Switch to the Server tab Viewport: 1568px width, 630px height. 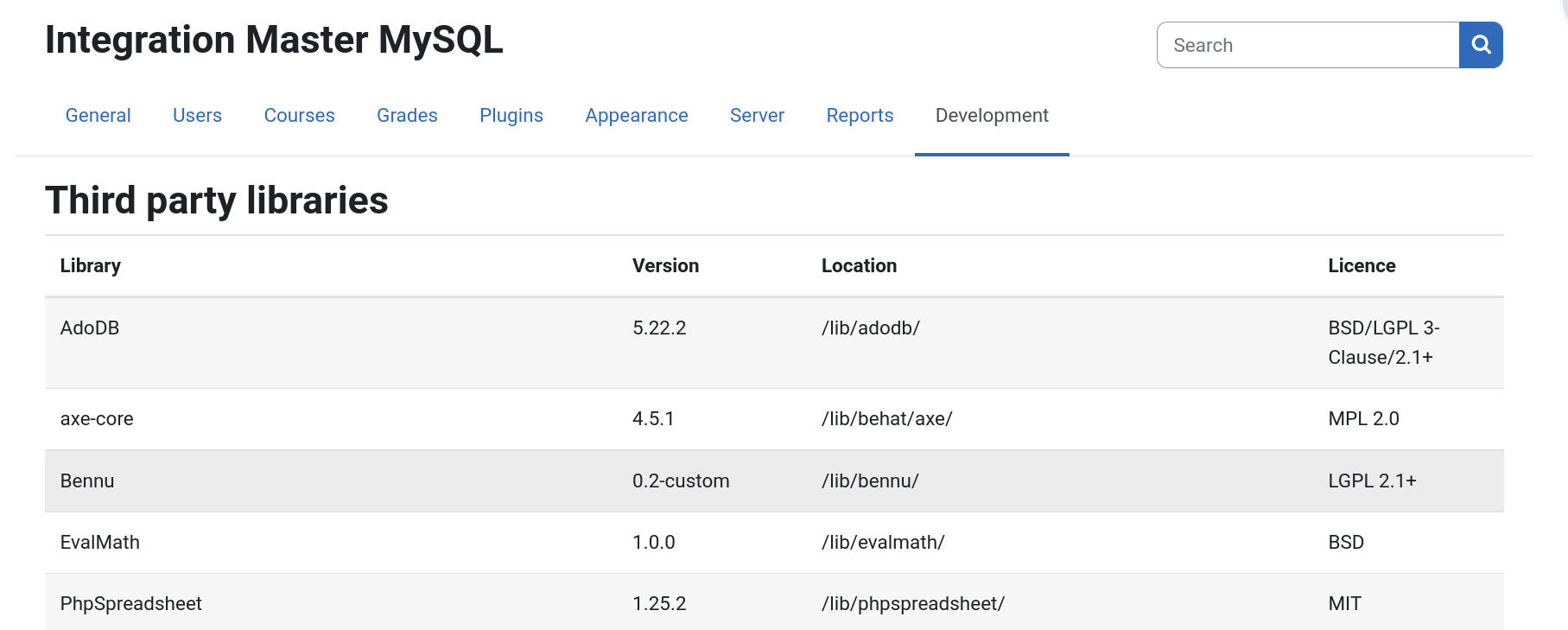tap(757, 116)
